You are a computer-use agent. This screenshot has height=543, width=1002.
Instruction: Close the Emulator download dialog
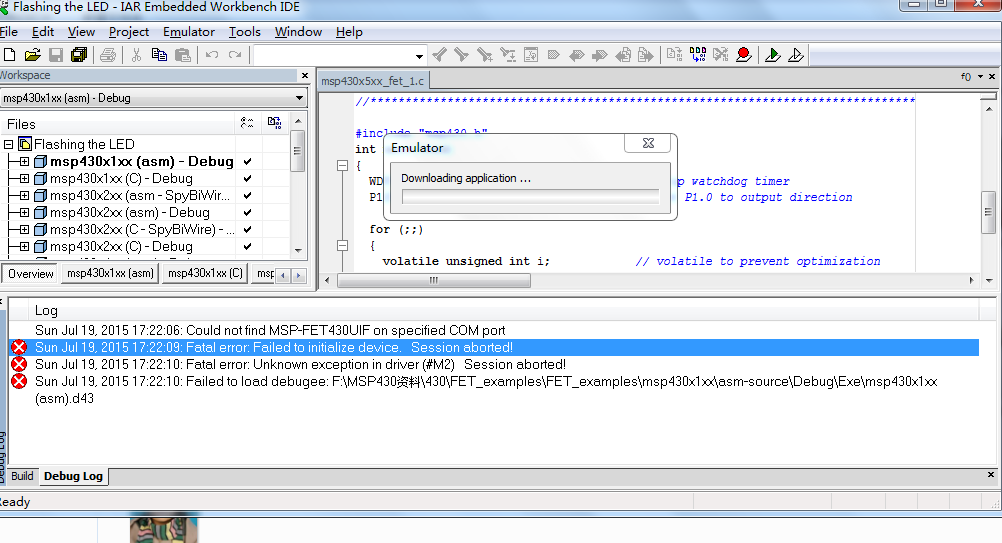point(648,143)
